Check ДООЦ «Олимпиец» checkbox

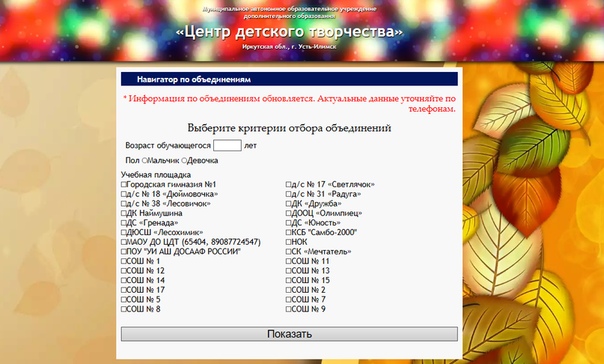coord(288,213)
